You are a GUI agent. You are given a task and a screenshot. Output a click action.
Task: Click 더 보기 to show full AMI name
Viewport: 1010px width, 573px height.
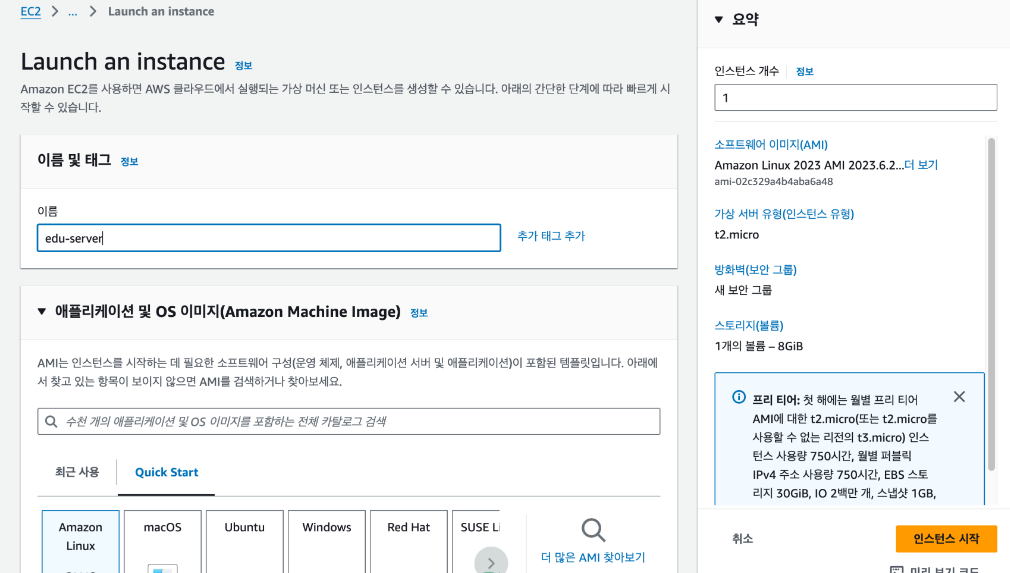coord(921,165)
